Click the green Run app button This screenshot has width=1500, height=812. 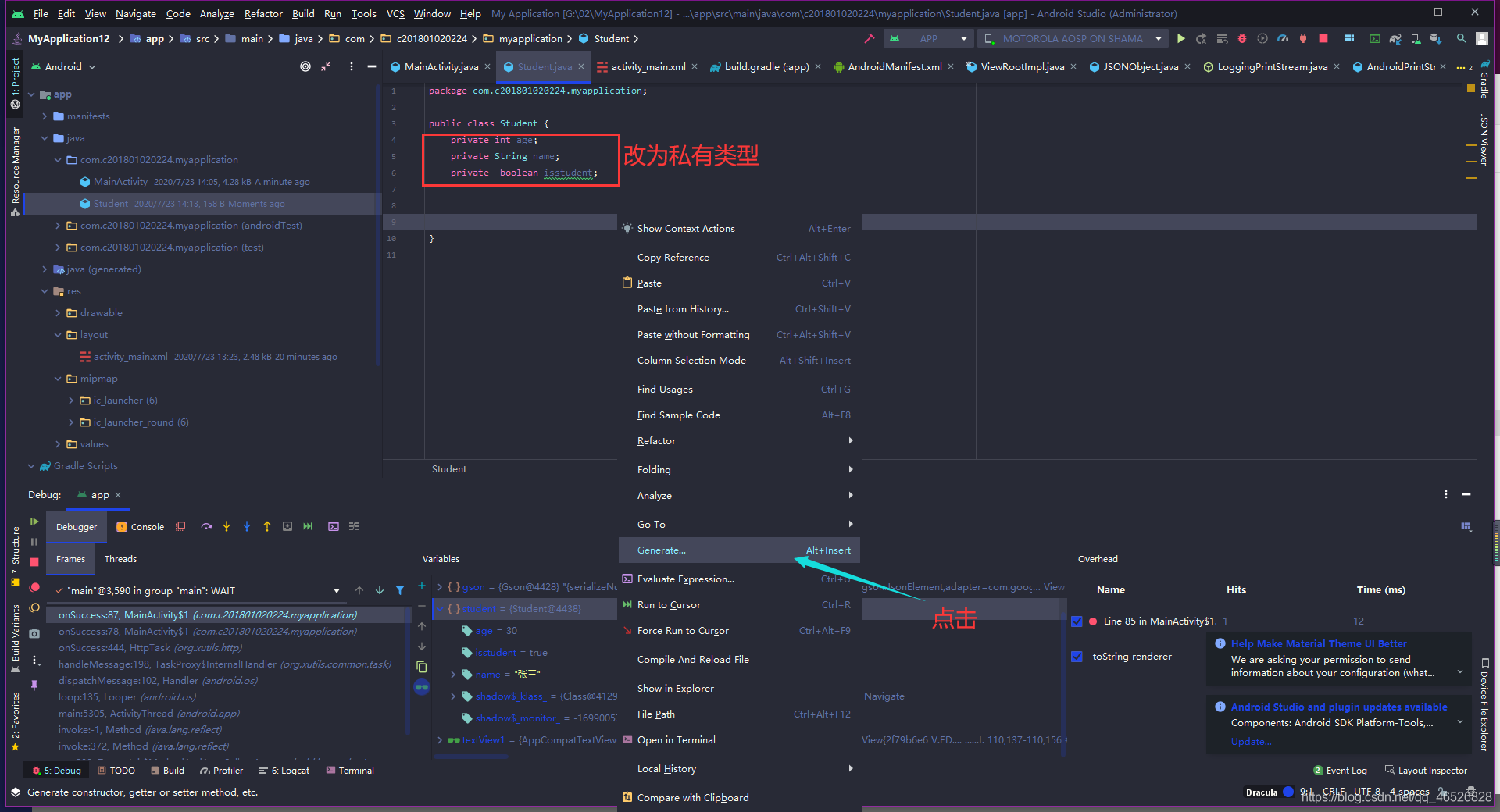click(x=1181, y=38)
